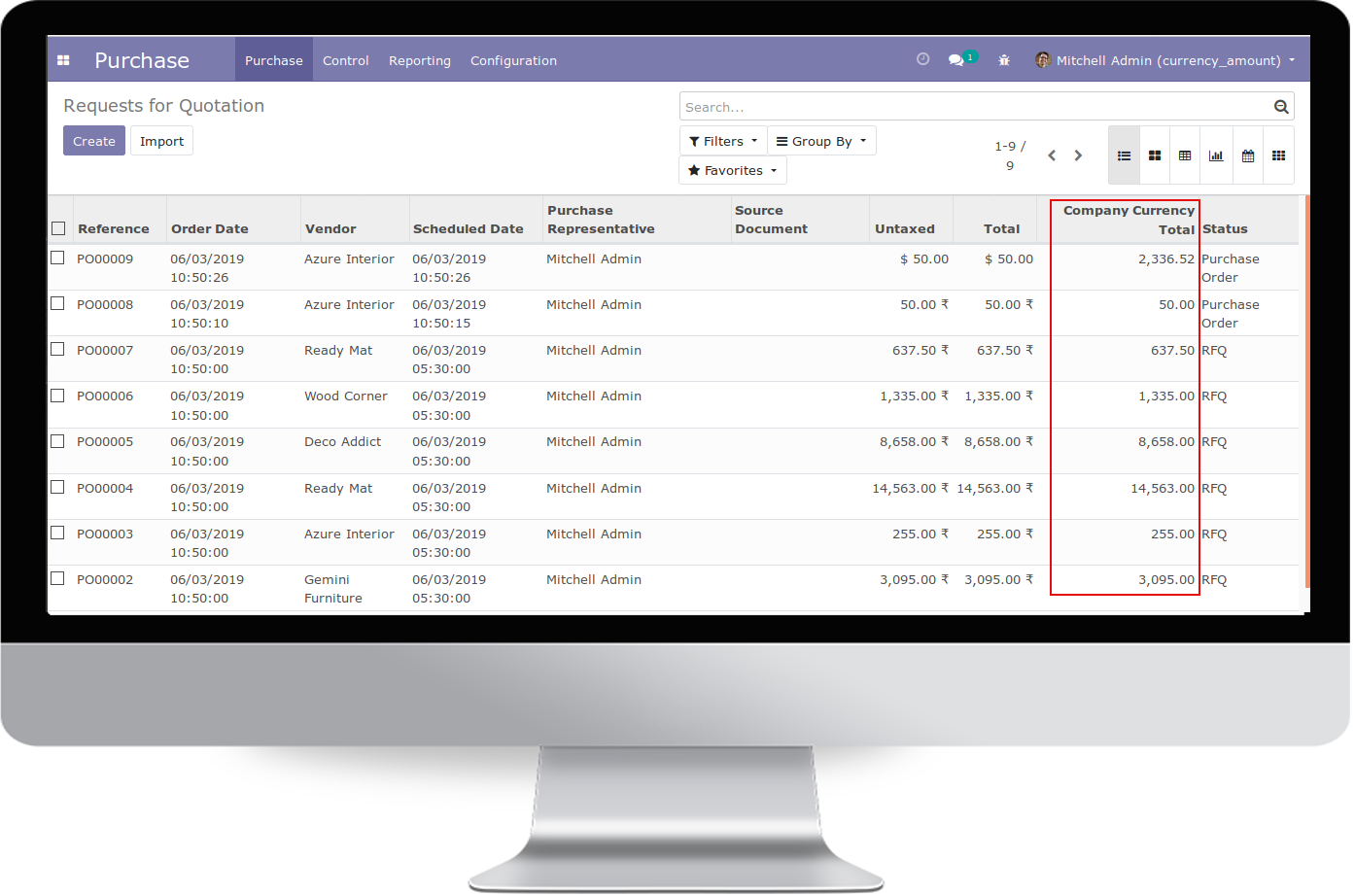Tick checkbox for PO00005

[57, 441]
